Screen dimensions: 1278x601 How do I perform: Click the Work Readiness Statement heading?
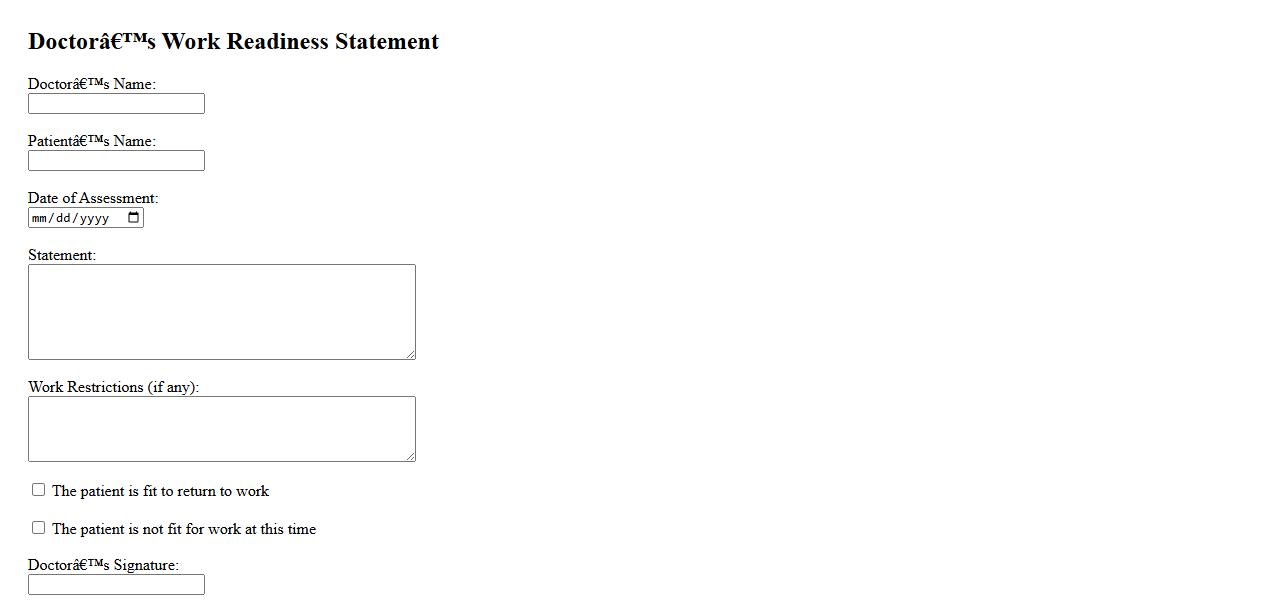point(233,42)
